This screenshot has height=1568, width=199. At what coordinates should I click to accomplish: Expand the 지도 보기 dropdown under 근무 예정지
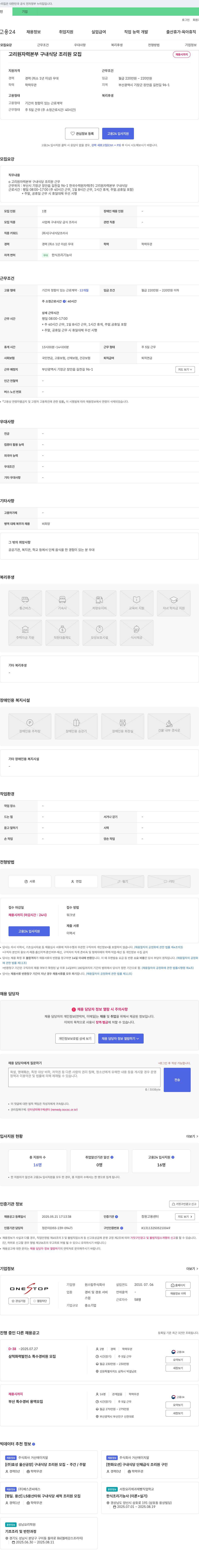tap(185, 370)
